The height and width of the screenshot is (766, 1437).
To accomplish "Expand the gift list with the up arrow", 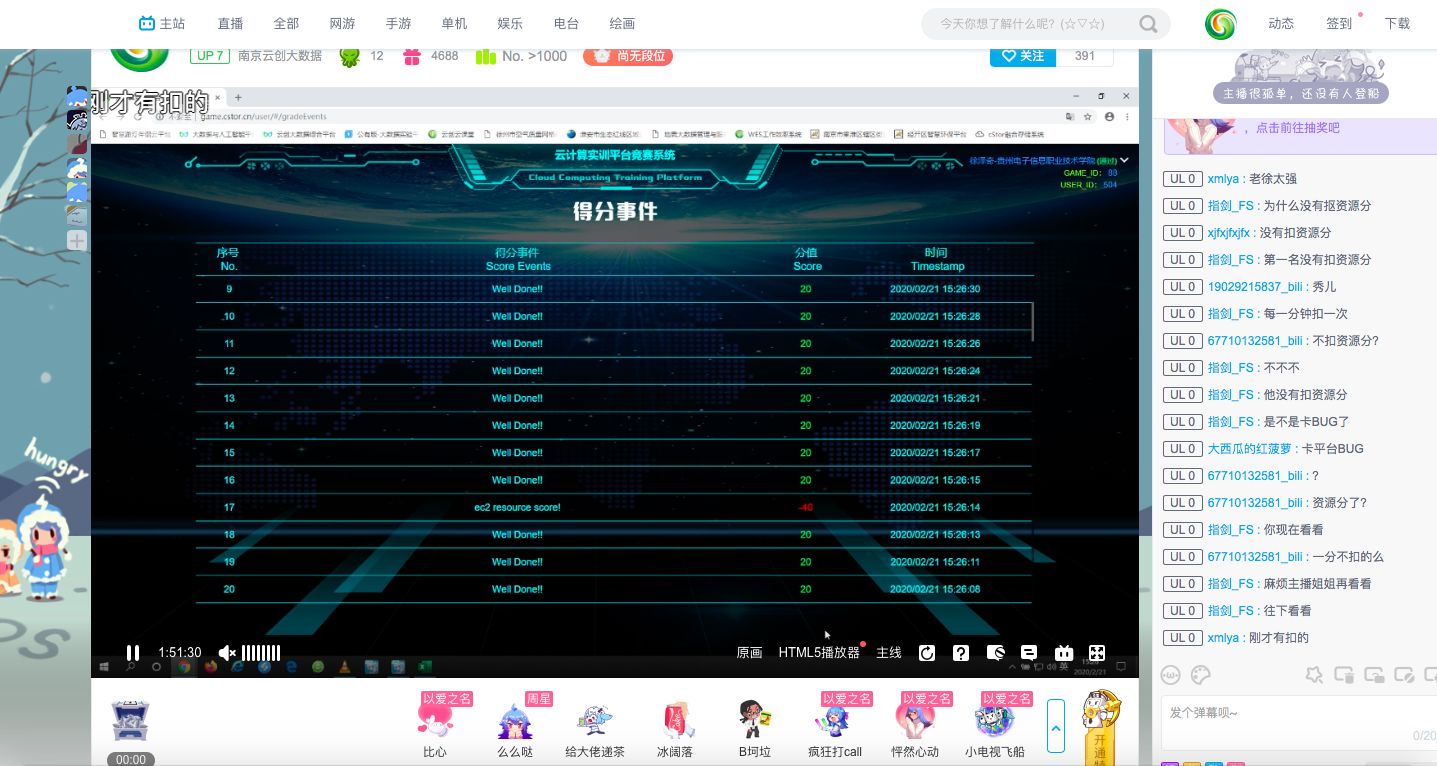I will [1055, 726].
